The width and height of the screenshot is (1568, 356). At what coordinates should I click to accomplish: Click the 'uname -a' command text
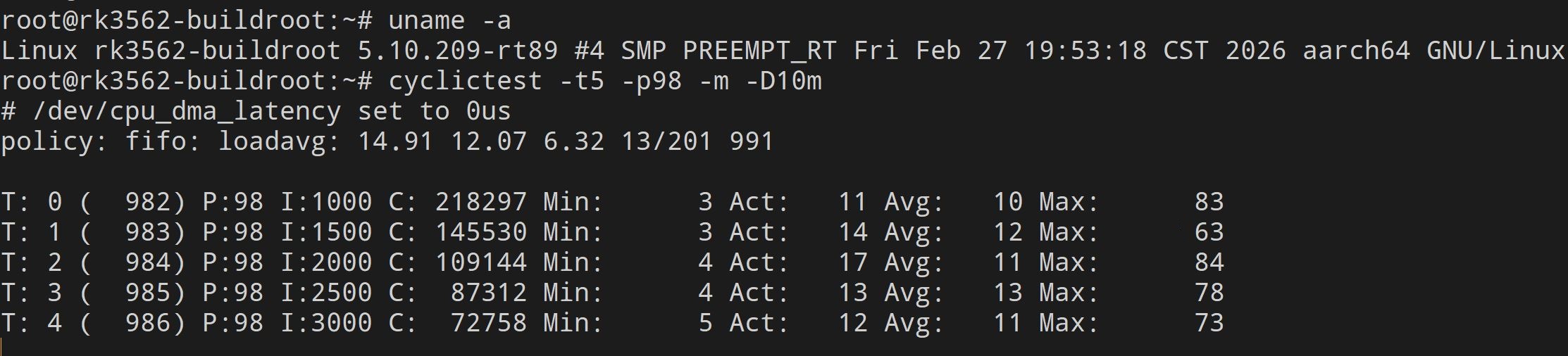449,20
